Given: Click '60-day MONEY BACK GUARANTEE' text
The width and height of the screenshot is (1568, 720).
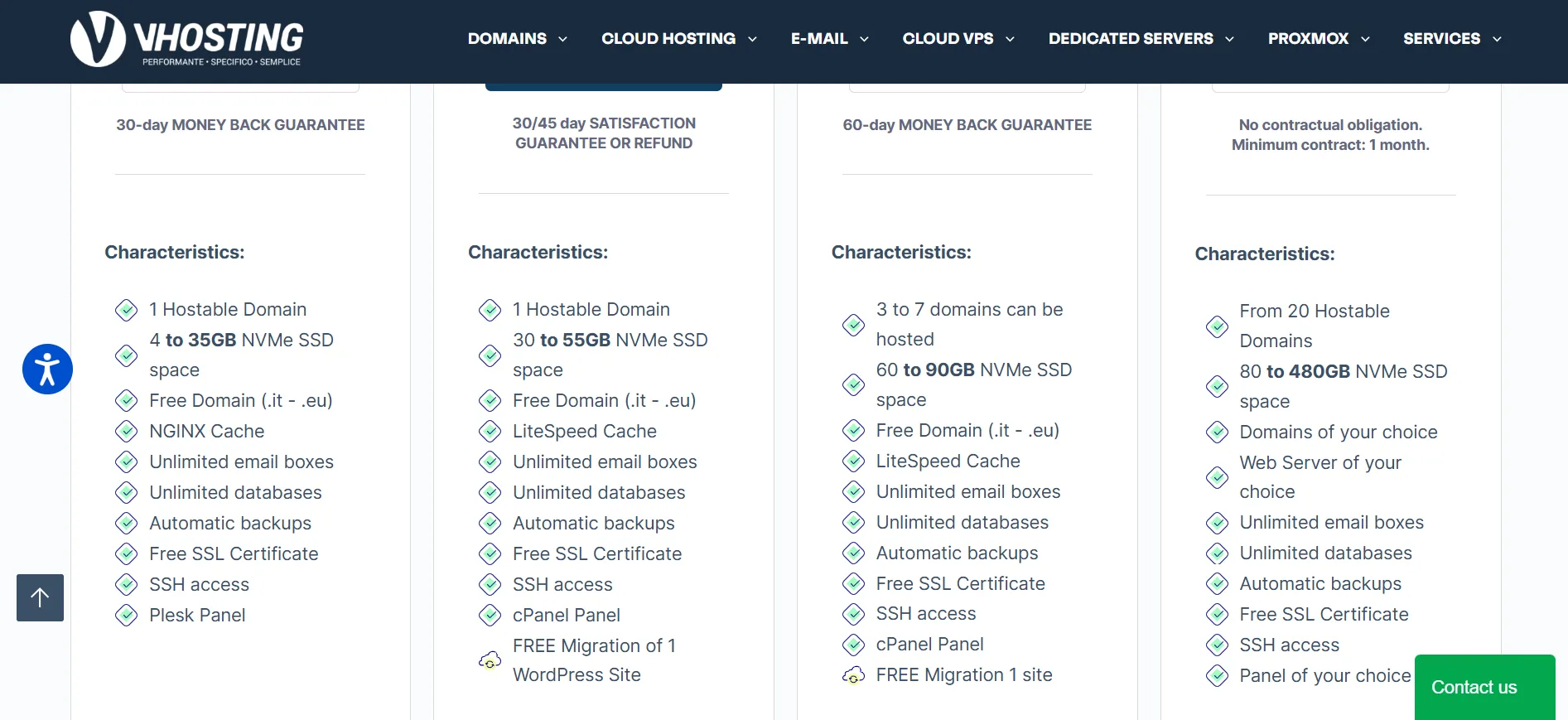Looking at the screenshot, I should coord(967,125).
